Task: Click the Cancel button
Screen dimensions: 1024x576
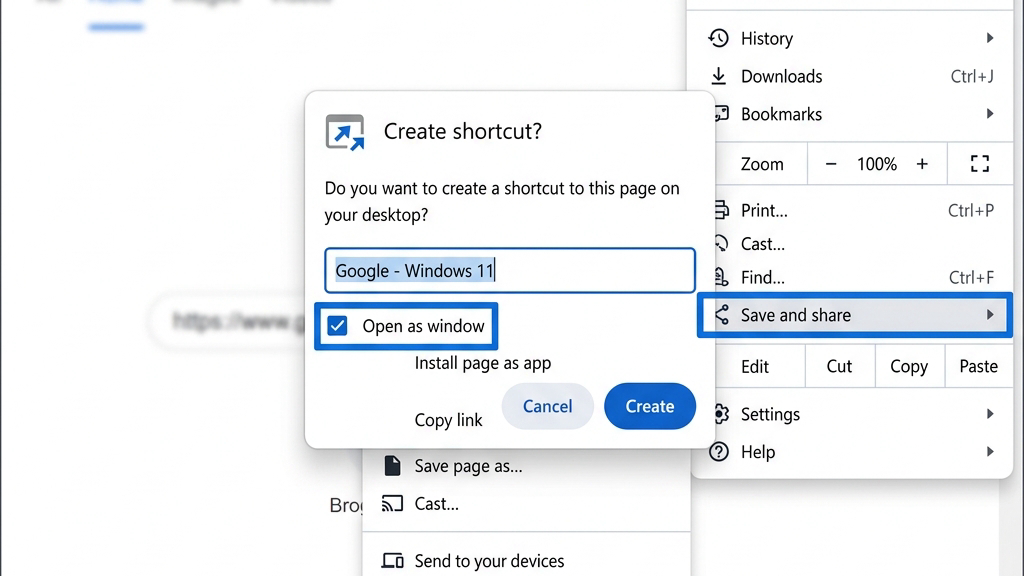Action: pyautogui.click(x=547, y=406)
